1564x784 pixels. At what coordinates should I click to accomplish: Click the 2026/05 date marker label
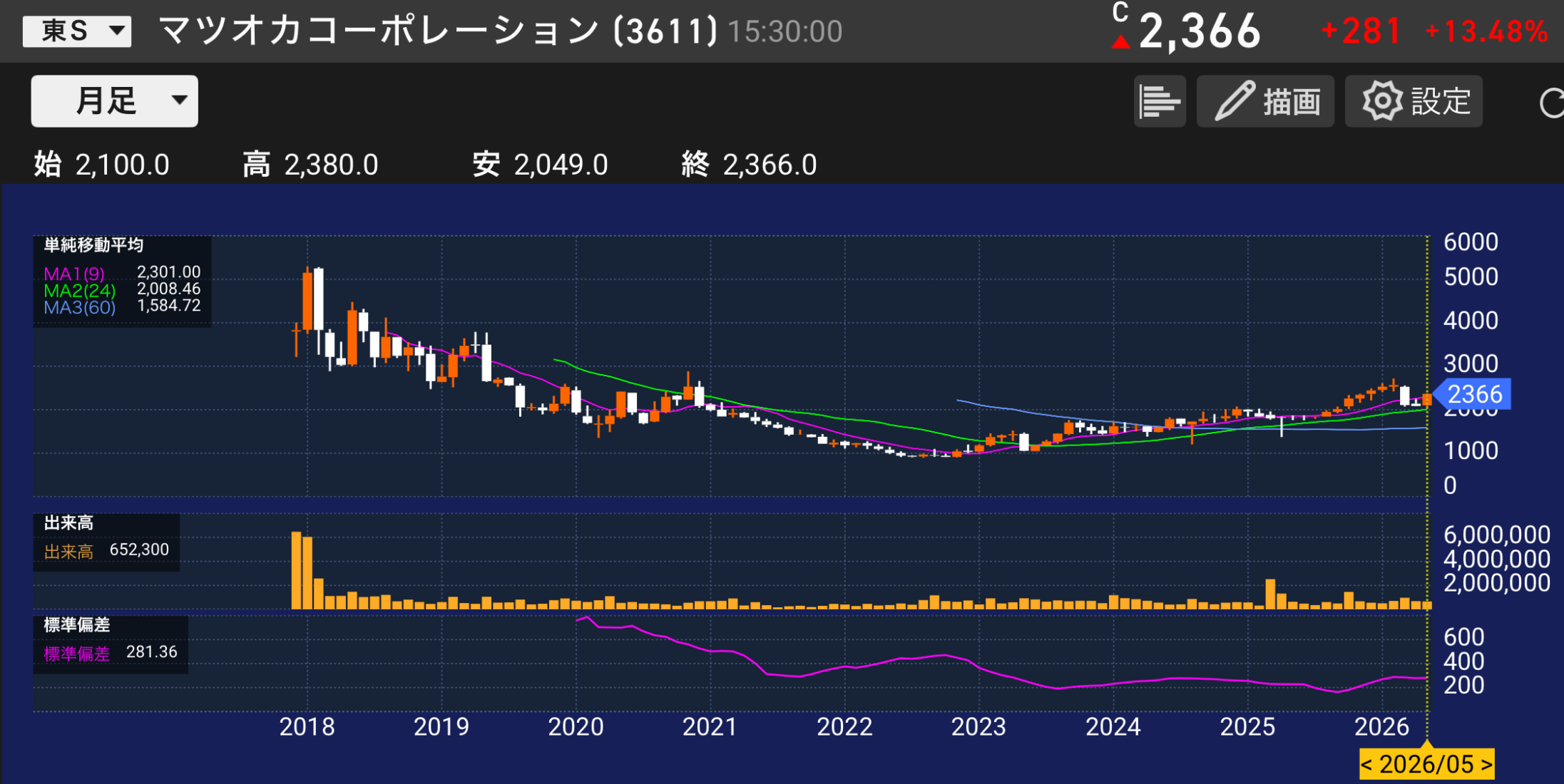[x=1426, y=764]
